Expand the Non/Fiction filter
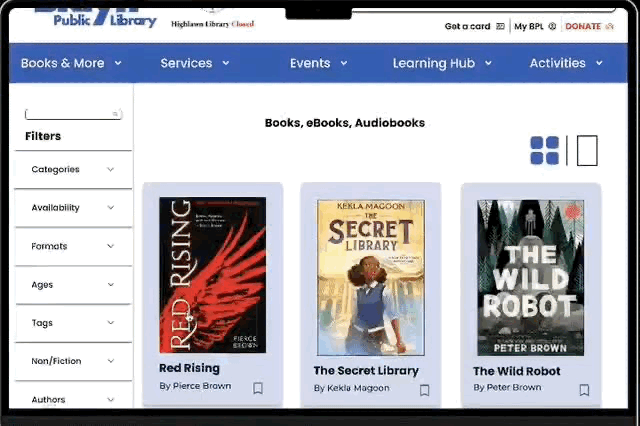640x426 pixels. tap(73, 361)
